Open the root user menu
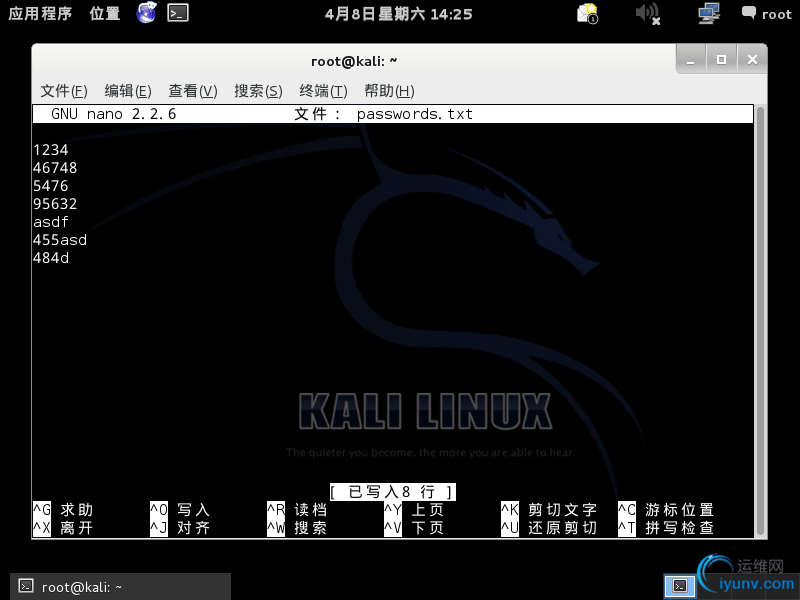Image resolution: width=800 pixels, height=600 pixels. [x=766, y=14]
